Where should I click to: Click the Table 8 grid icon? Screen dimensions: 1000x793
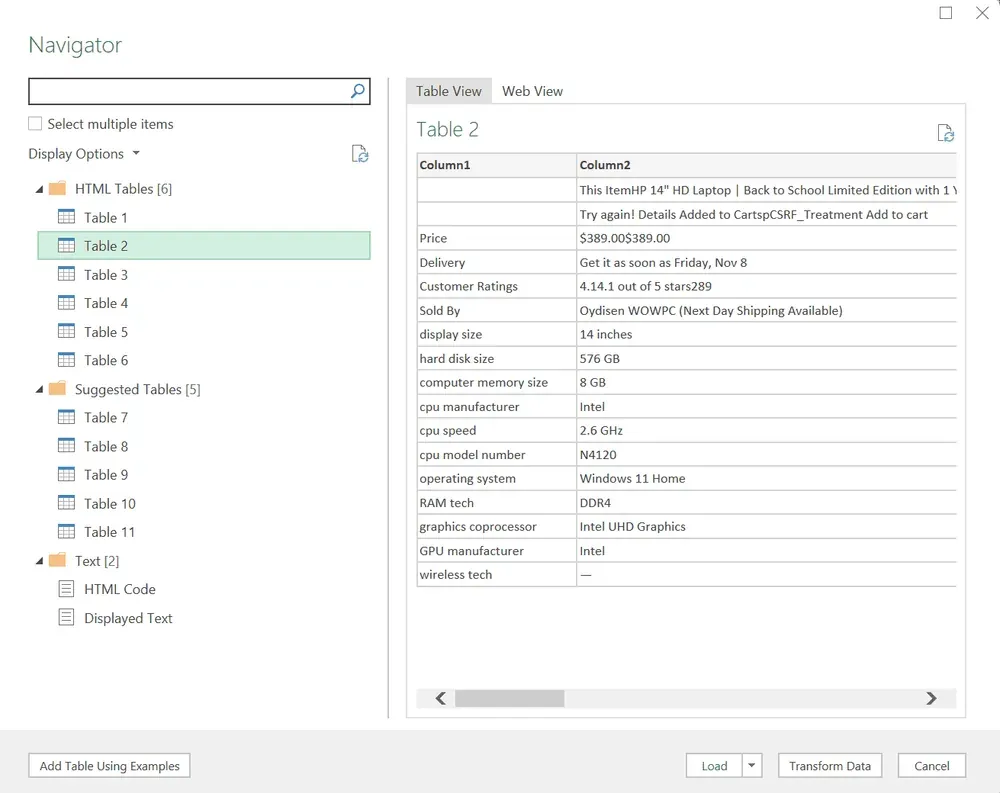pos(66,445)
